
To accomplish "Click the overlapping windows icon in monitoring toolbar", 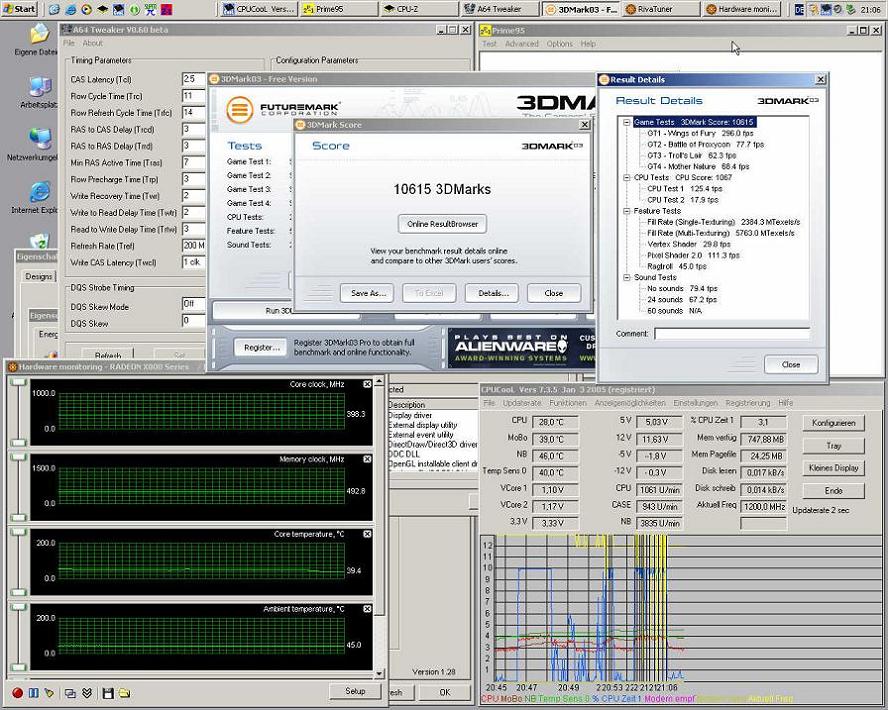I will 70,692.
